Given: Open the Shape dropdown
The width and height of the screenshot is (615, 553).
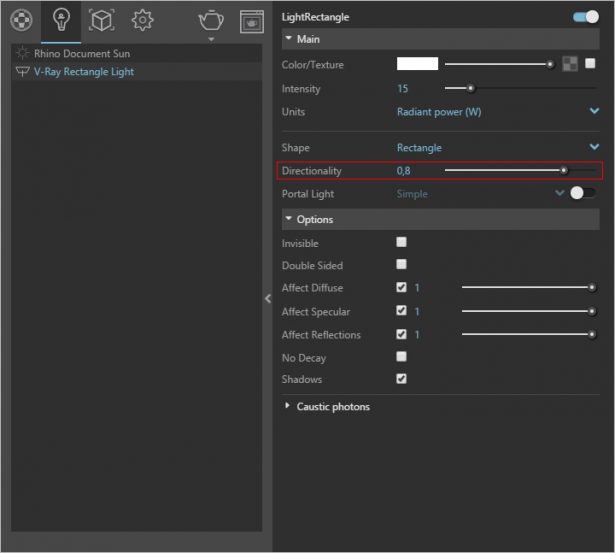Looking at the screenshot, I should click(x=498, y=147).
